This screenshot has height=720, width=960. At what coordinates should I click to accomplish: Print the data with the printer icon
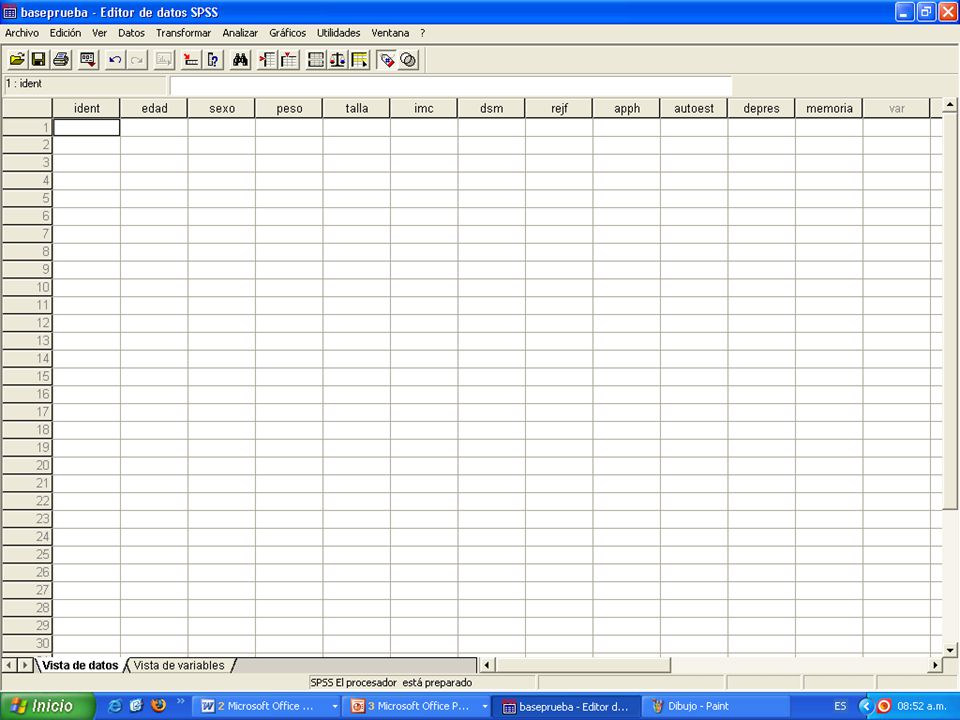point(61,60)
